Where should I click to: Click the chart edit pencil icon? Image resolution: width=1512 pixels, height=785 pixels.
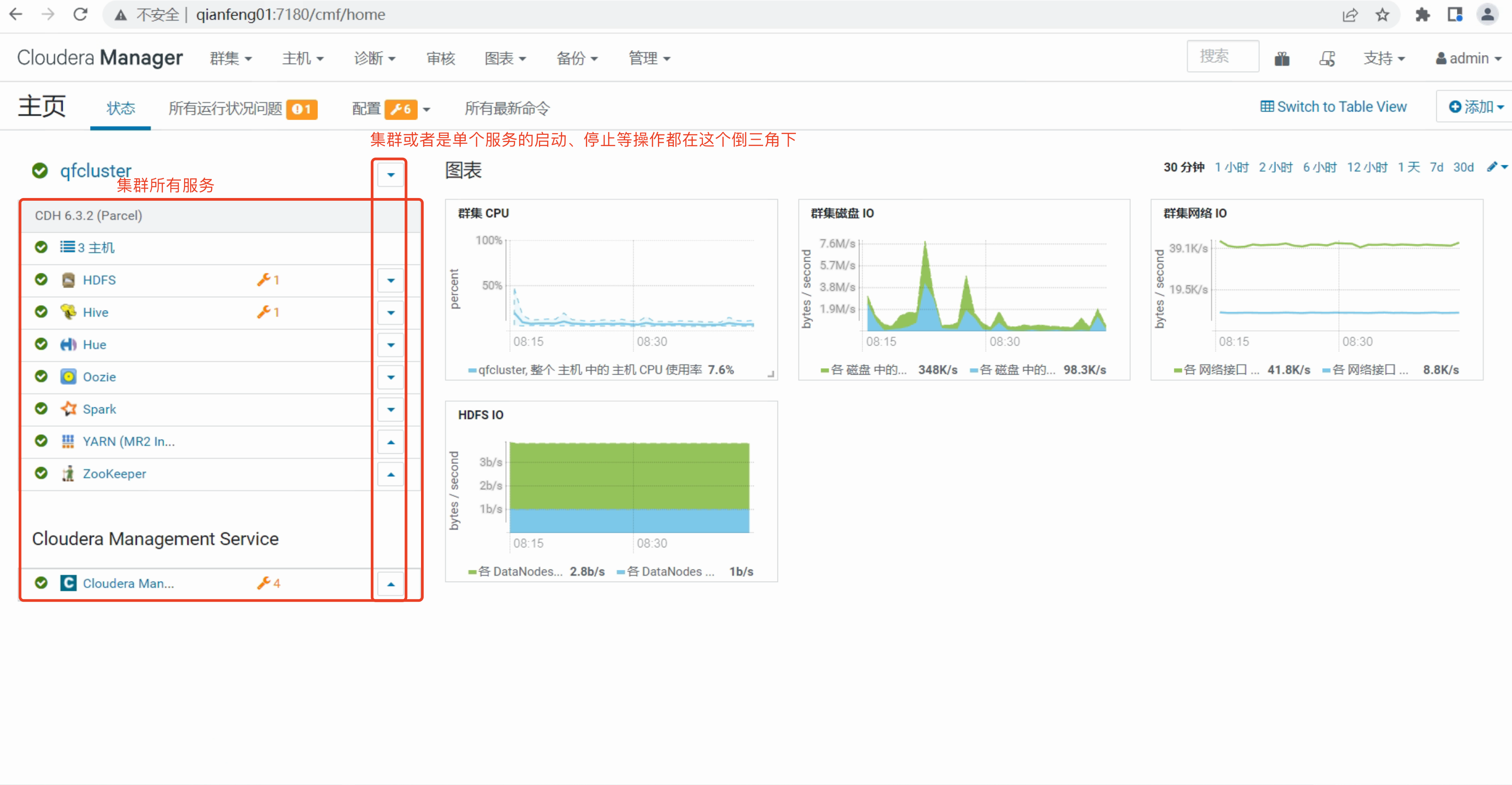1491,167
